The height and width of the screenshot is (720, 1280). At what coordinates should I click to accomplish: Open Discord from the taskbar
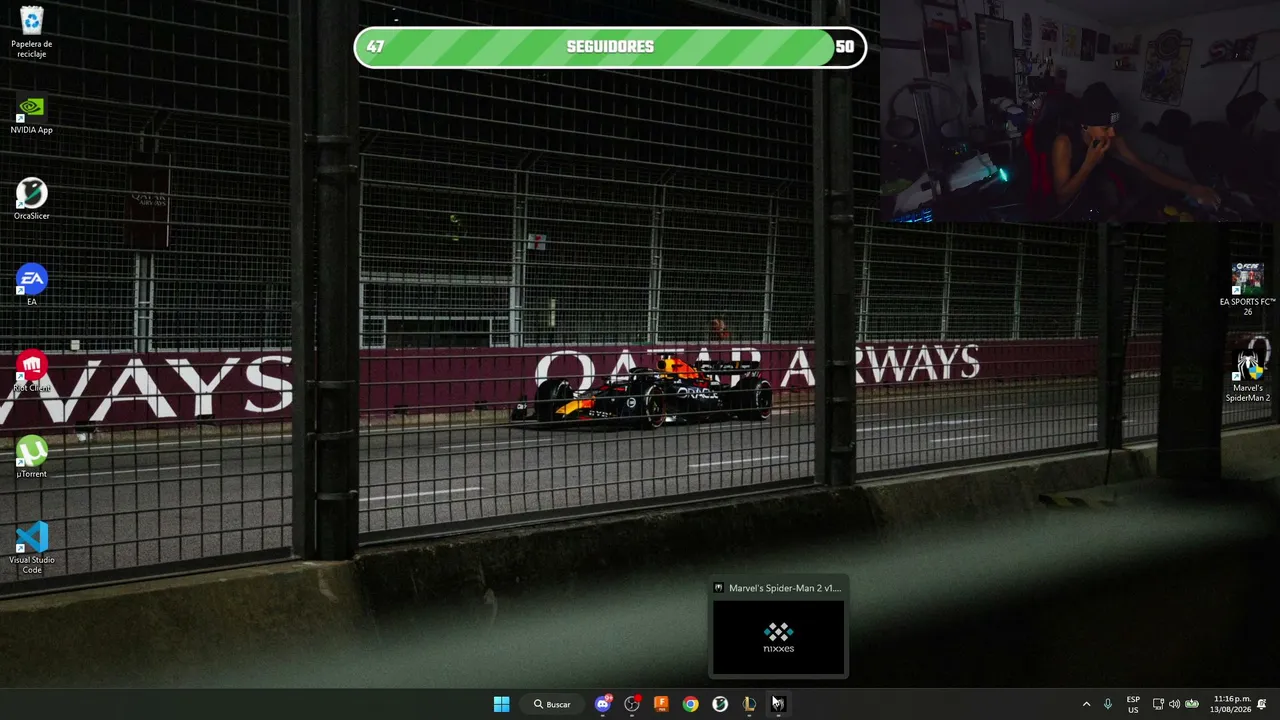click(603, 704)
